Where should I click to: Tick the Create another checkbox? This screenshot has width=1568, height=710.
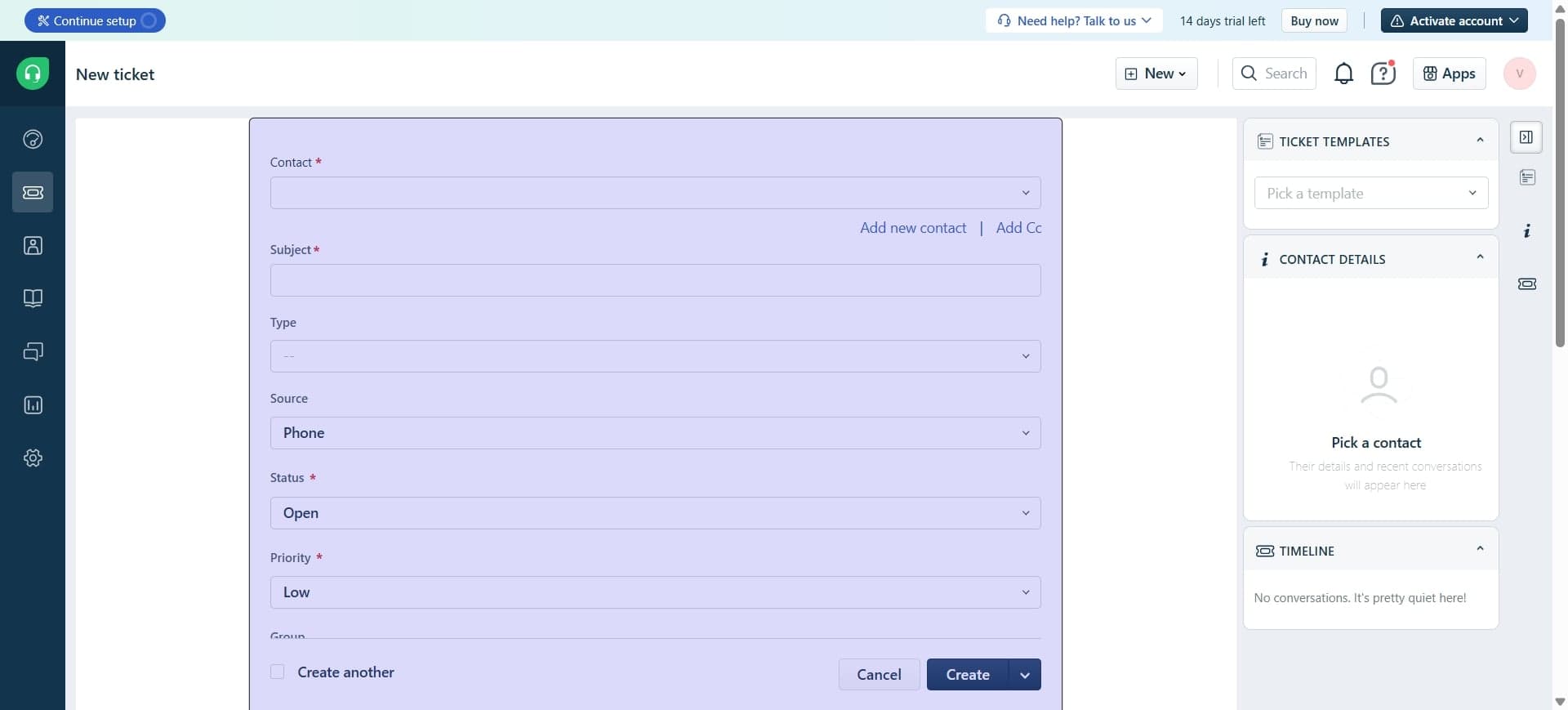coord(278,672)
